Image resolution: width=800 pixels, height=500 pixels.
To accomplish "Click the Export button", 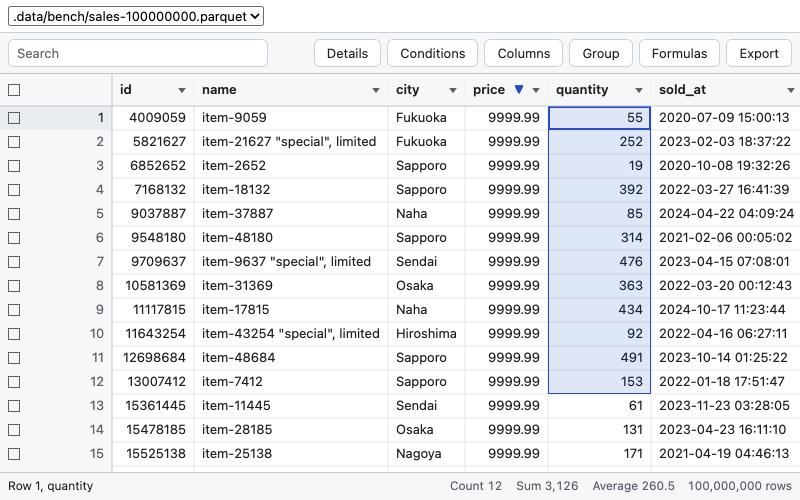I will [x=759, y=53].
